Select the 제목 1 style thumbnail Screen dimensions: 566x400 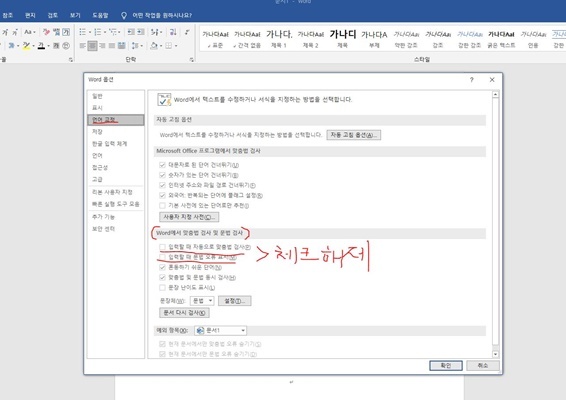279,39
